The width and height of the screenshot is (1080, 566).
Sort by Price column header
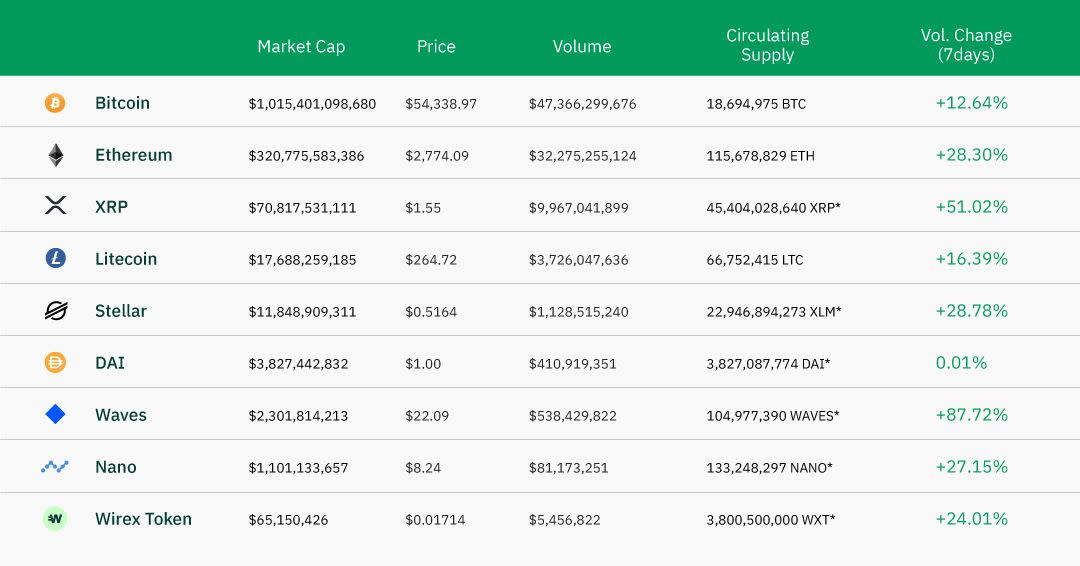click(436, 46)
